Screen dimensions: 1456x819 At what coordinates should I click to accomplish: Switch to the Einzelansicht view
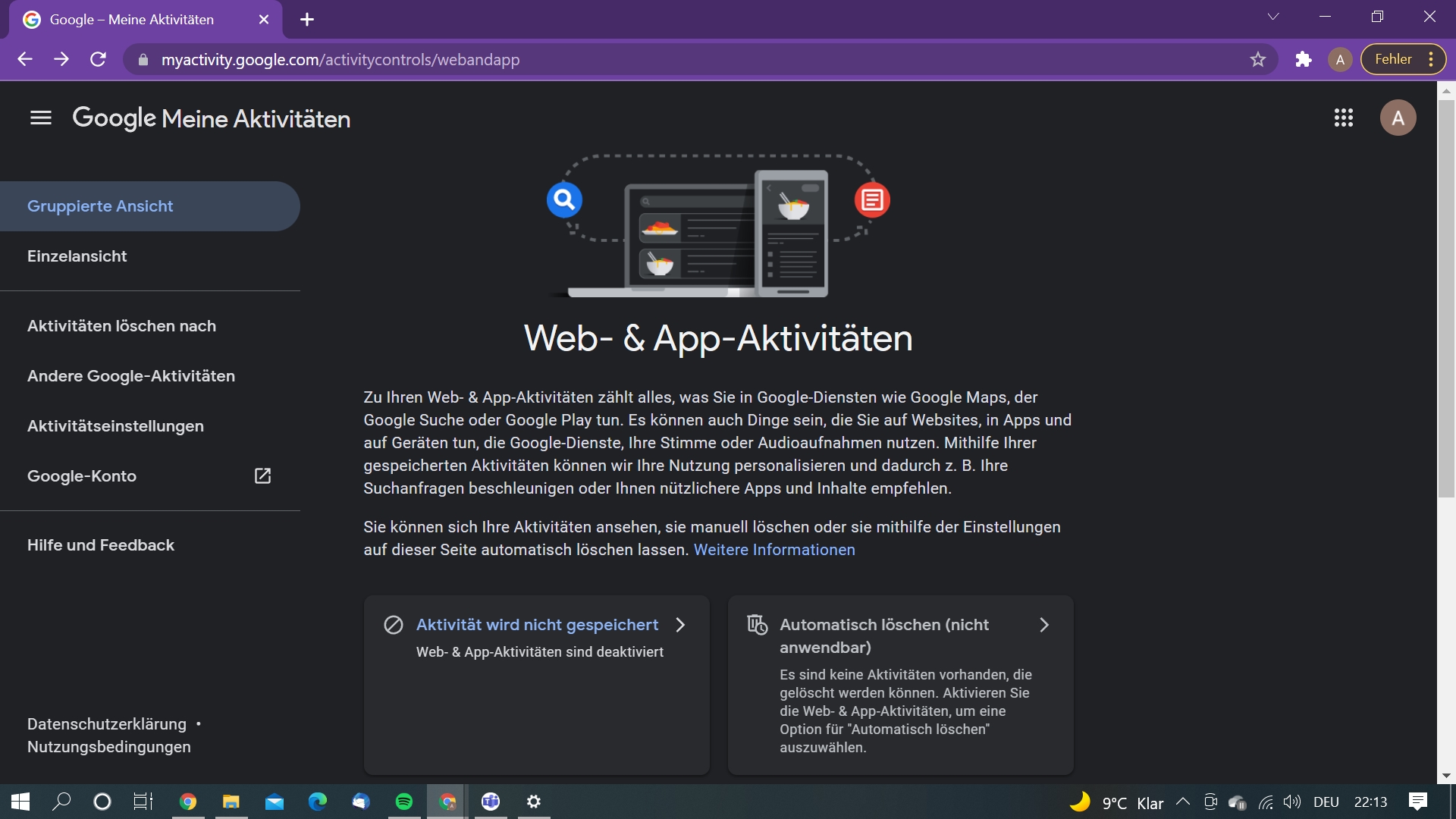[x=77, y=256]
